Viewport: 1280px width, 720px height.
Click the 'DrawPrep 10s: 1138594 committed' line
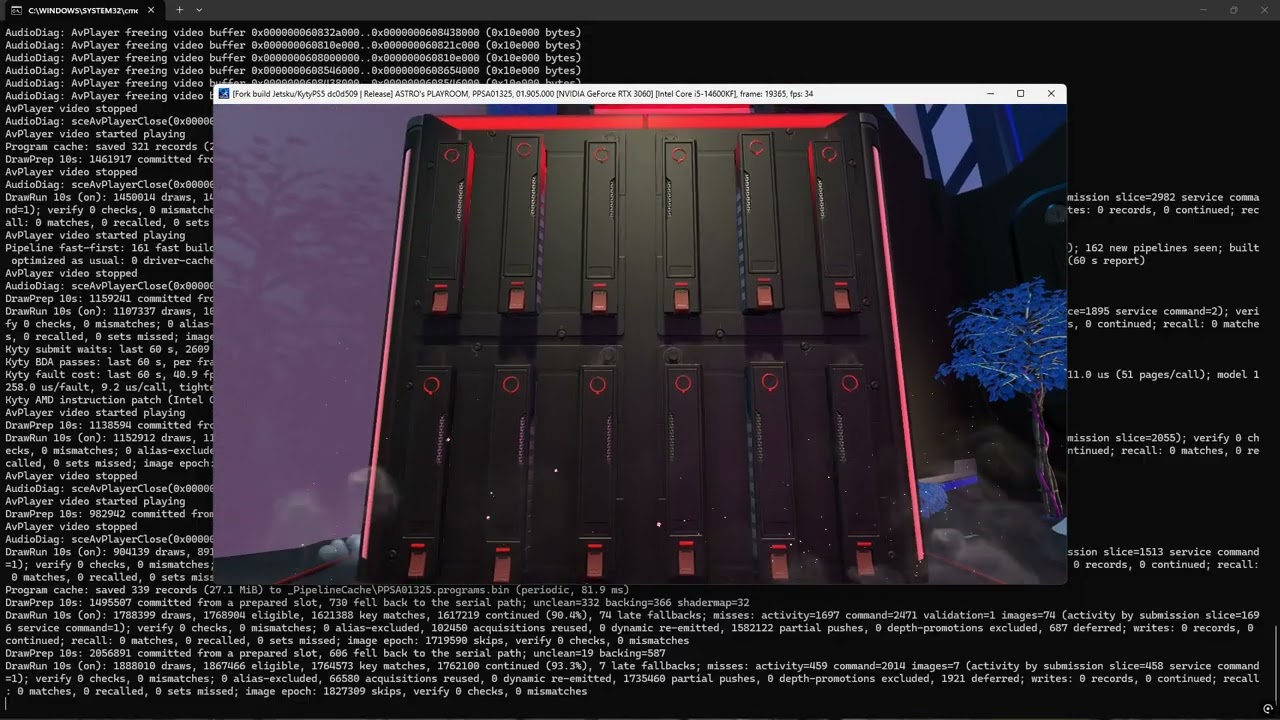click(109, 425)
